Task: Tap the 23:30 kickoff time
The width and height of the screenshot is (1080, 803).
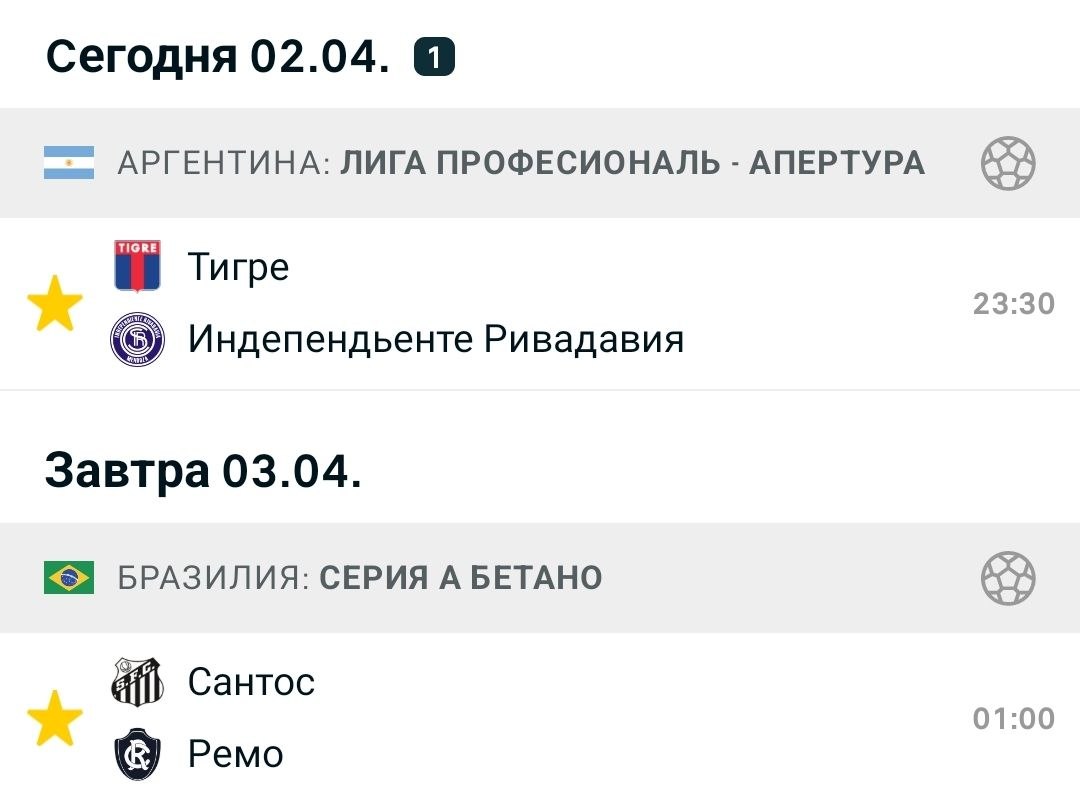Action: point(1013,304)
